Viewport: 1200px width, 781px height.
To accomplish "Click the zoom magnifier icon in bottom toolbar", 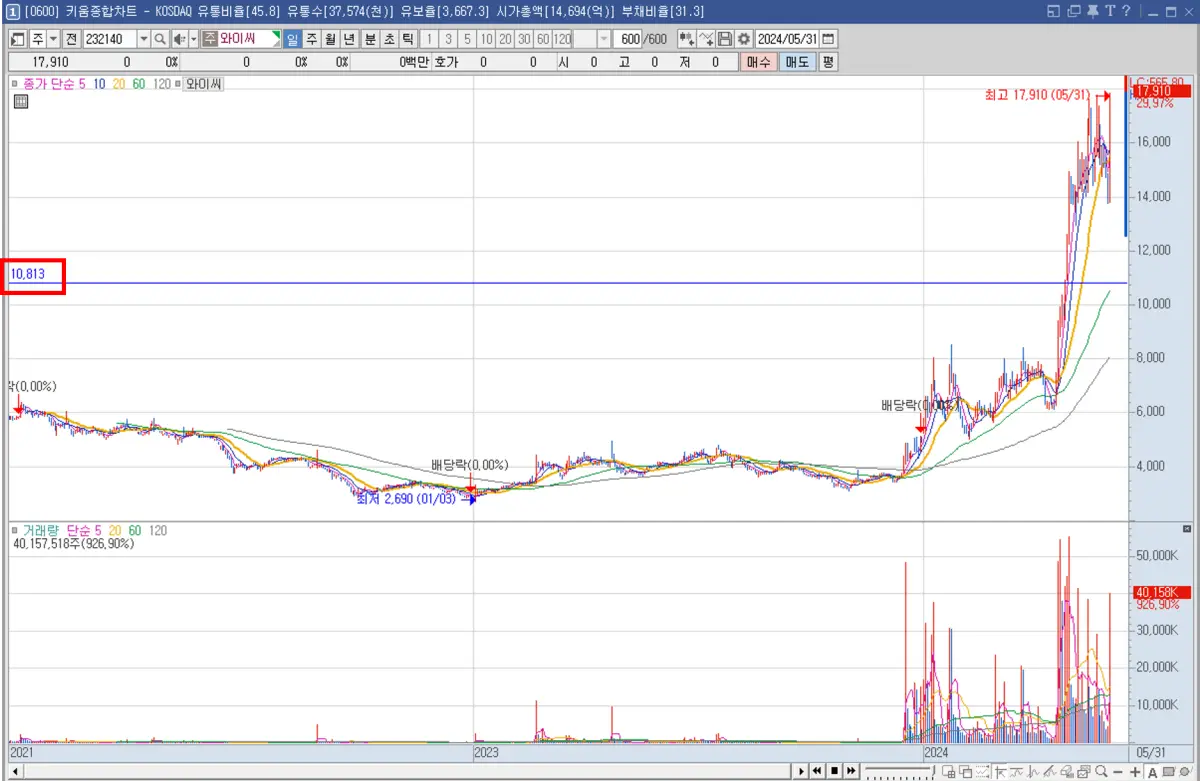I will 1100,771.
